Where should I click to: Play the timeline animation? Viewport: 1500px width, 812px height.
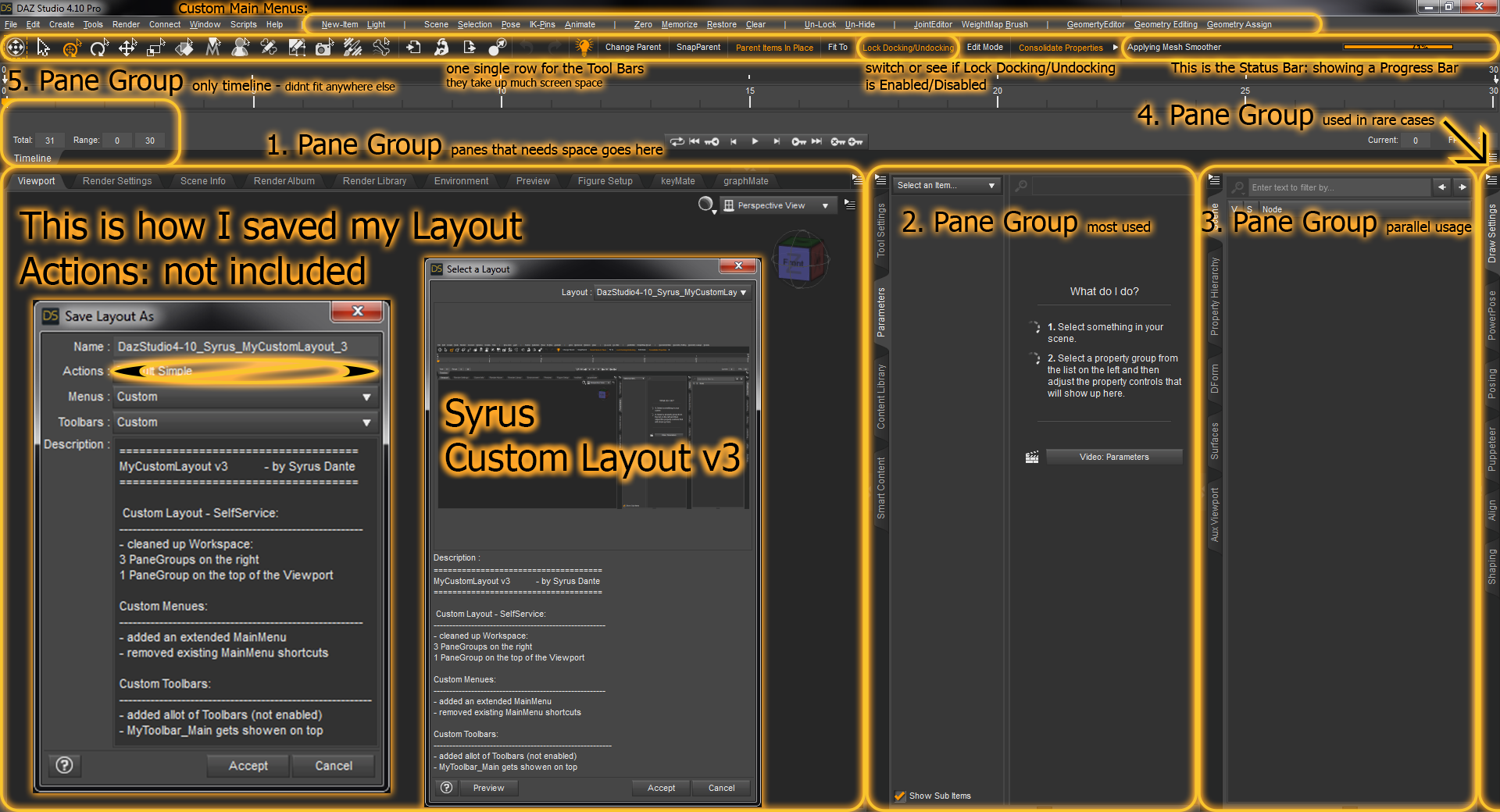point(755,141)
